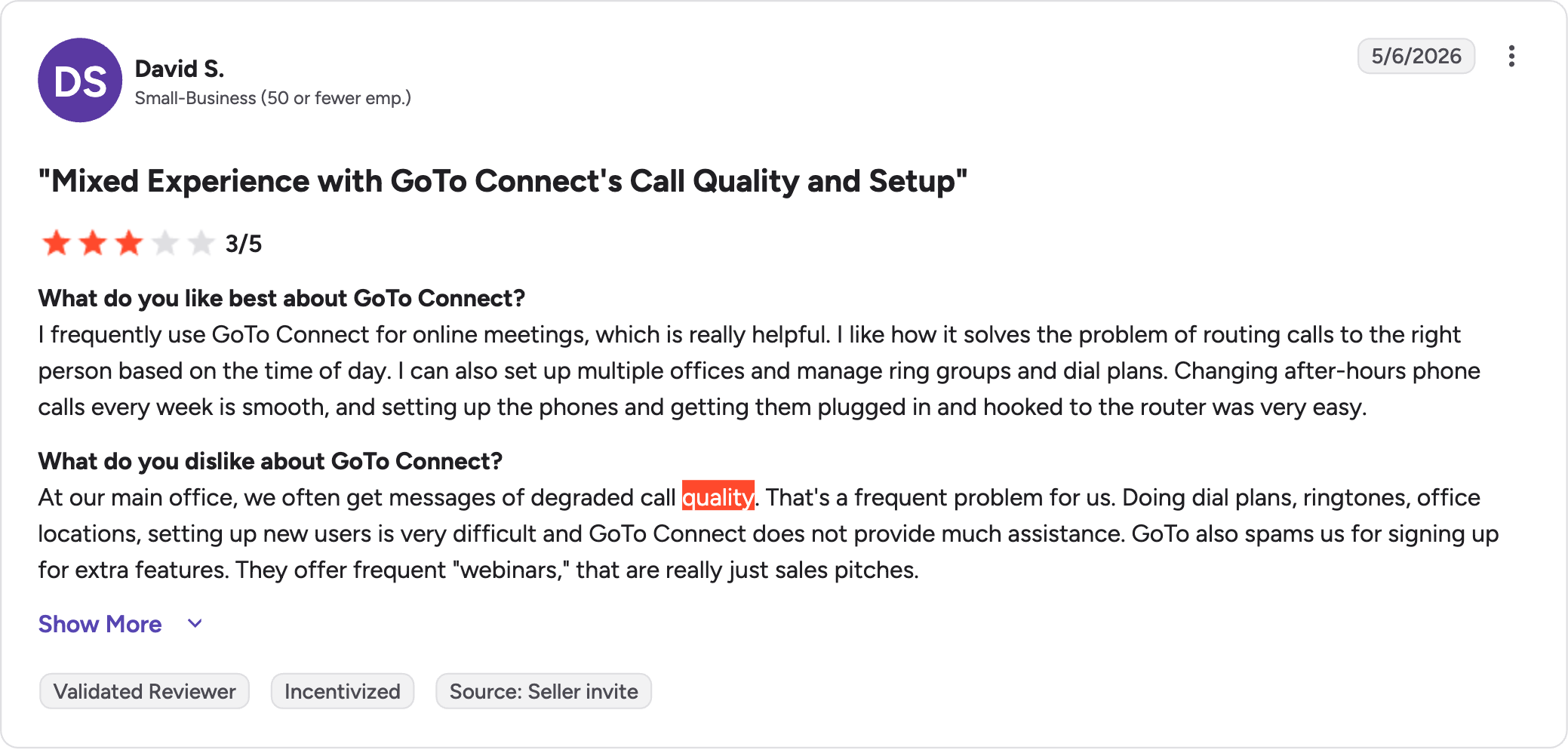
Task: Click the DS reviewer avatar
Action: (x=80, y=80)
